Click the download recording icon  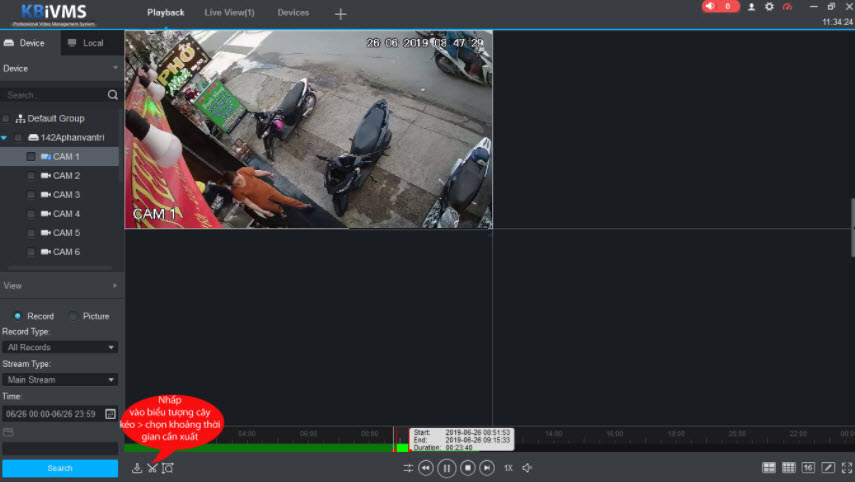137,468
